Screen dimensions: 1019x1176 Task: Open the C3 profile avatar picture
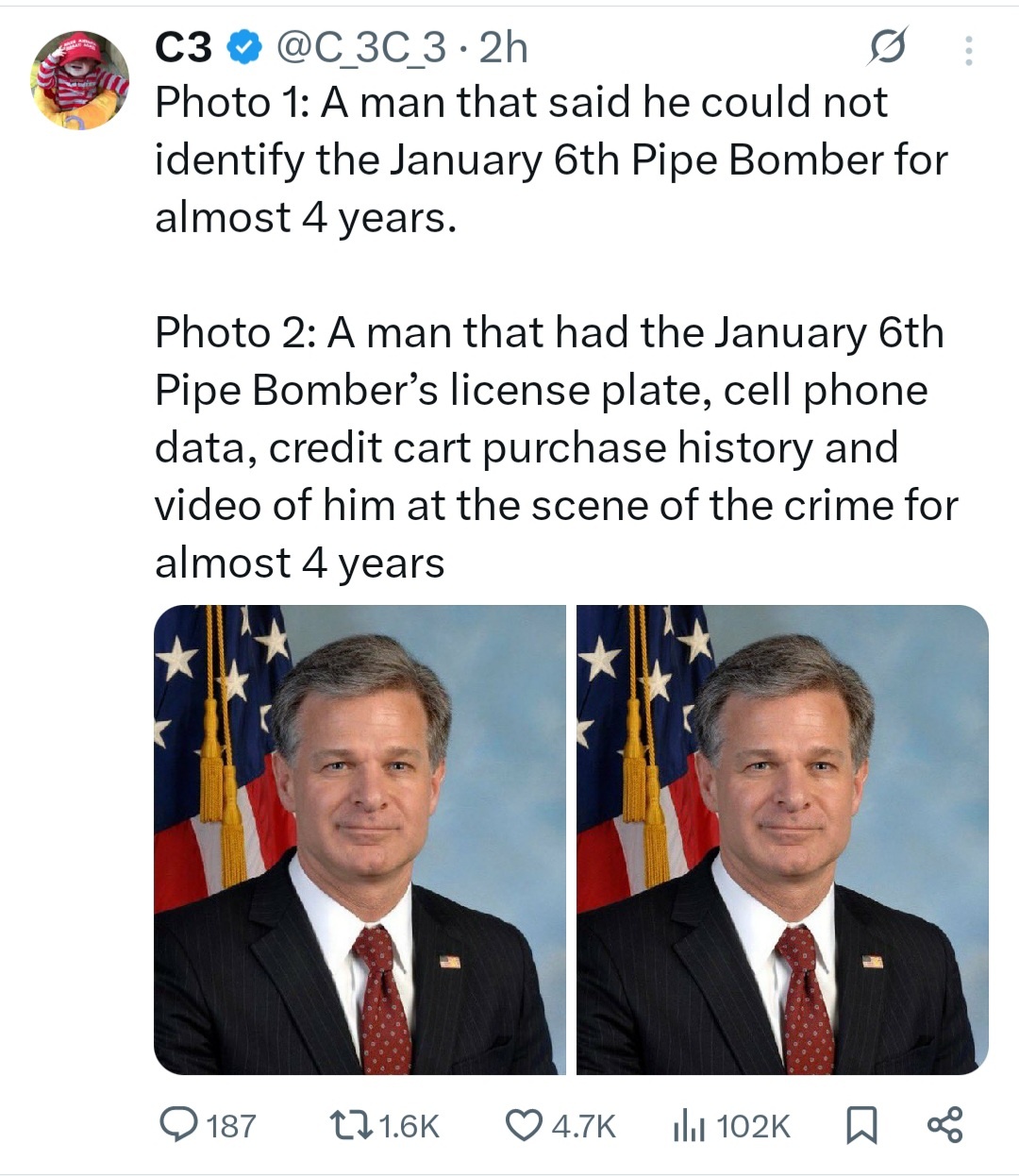point(79,80)
